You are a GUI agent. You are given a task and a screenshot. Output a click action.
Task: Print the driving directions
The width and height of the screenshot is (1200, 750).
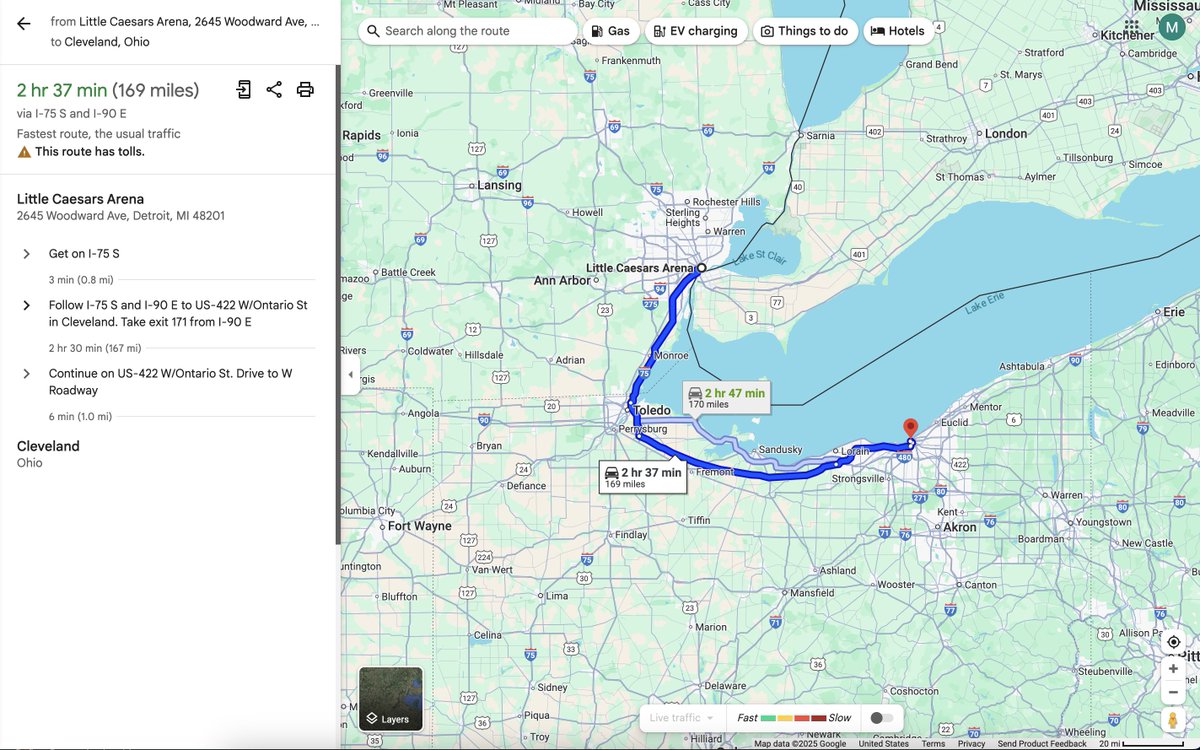(x=305, y=89)
